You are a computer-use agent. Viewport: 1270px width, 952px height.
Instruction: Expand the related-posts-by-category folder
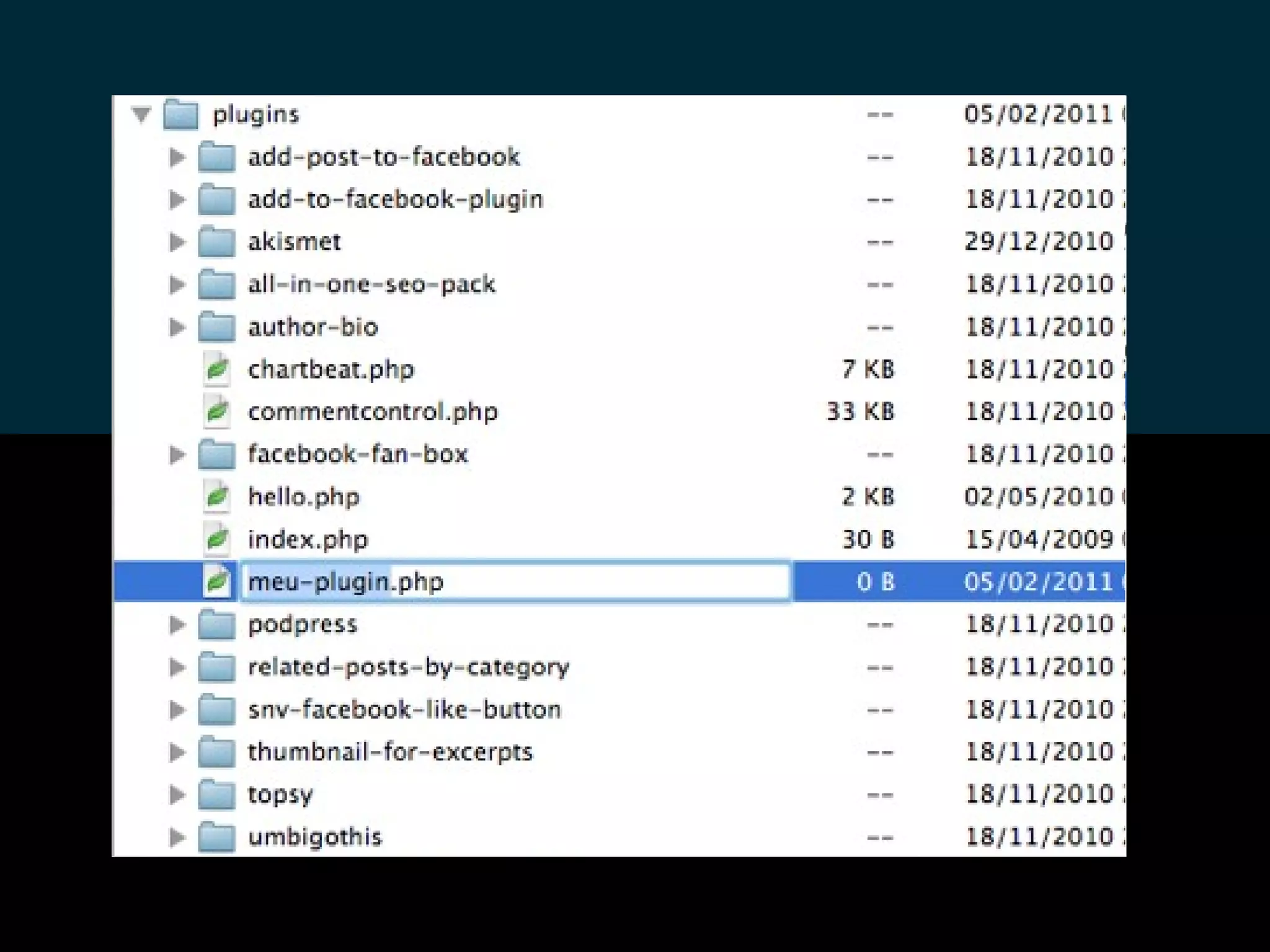point(177,668)
